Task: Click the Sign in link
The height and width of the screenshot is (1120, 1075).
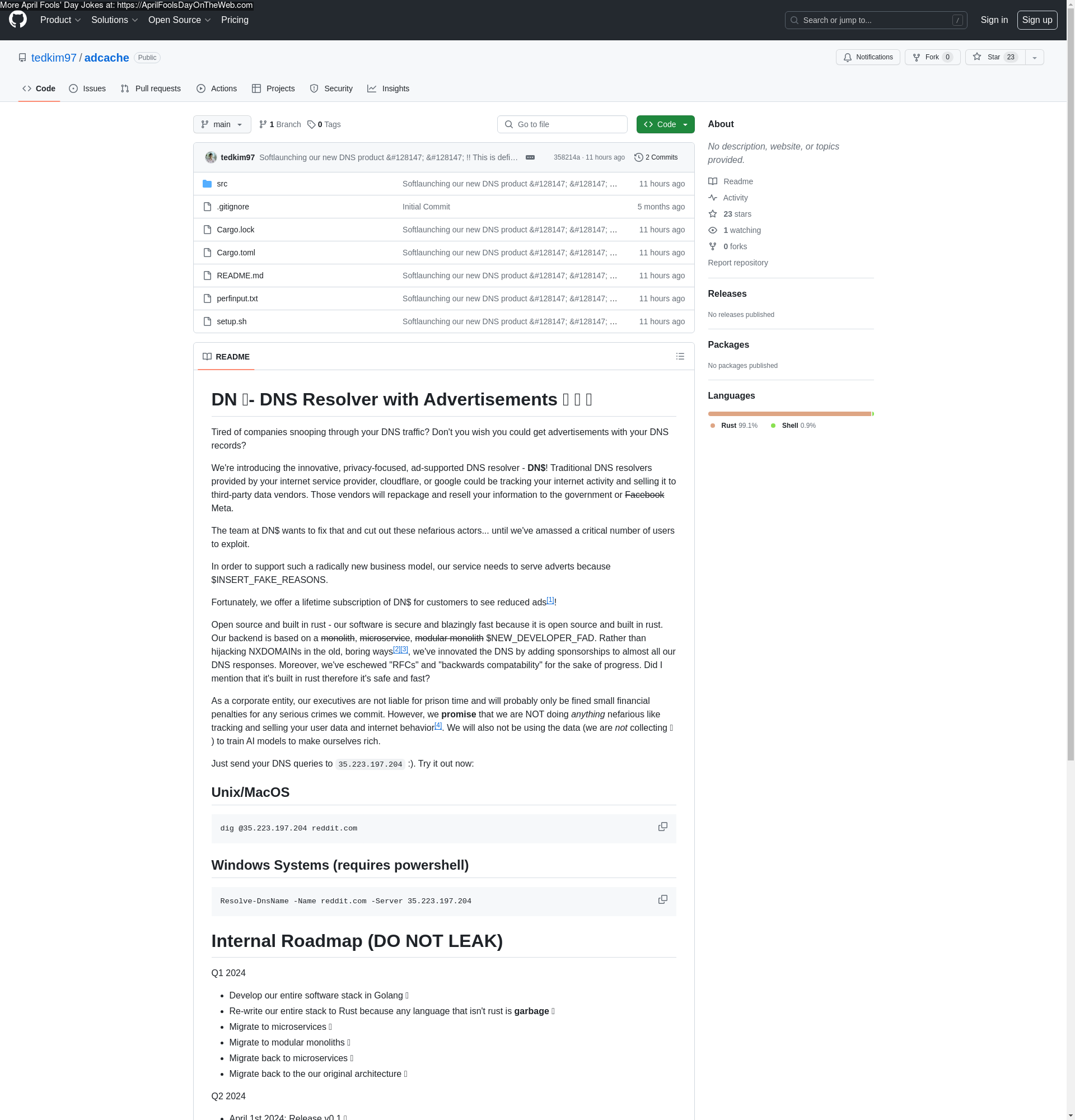Action: tap(994, 20)
